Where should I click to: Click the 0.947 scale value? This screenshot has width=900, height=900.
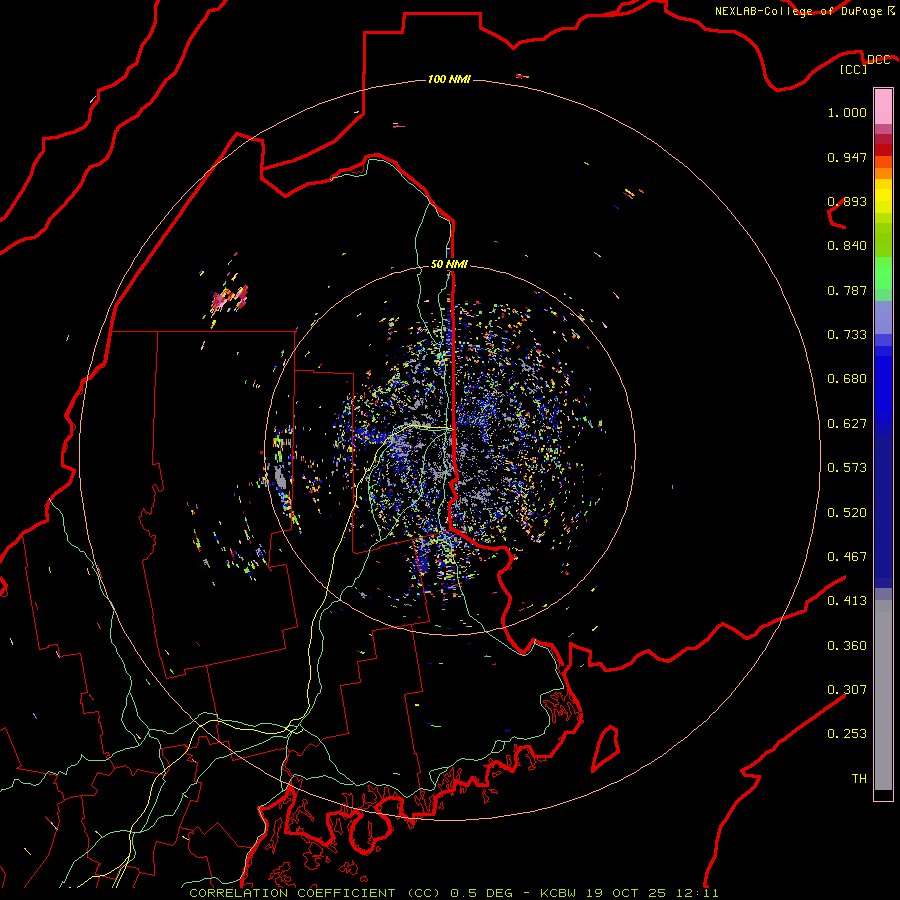847,157
